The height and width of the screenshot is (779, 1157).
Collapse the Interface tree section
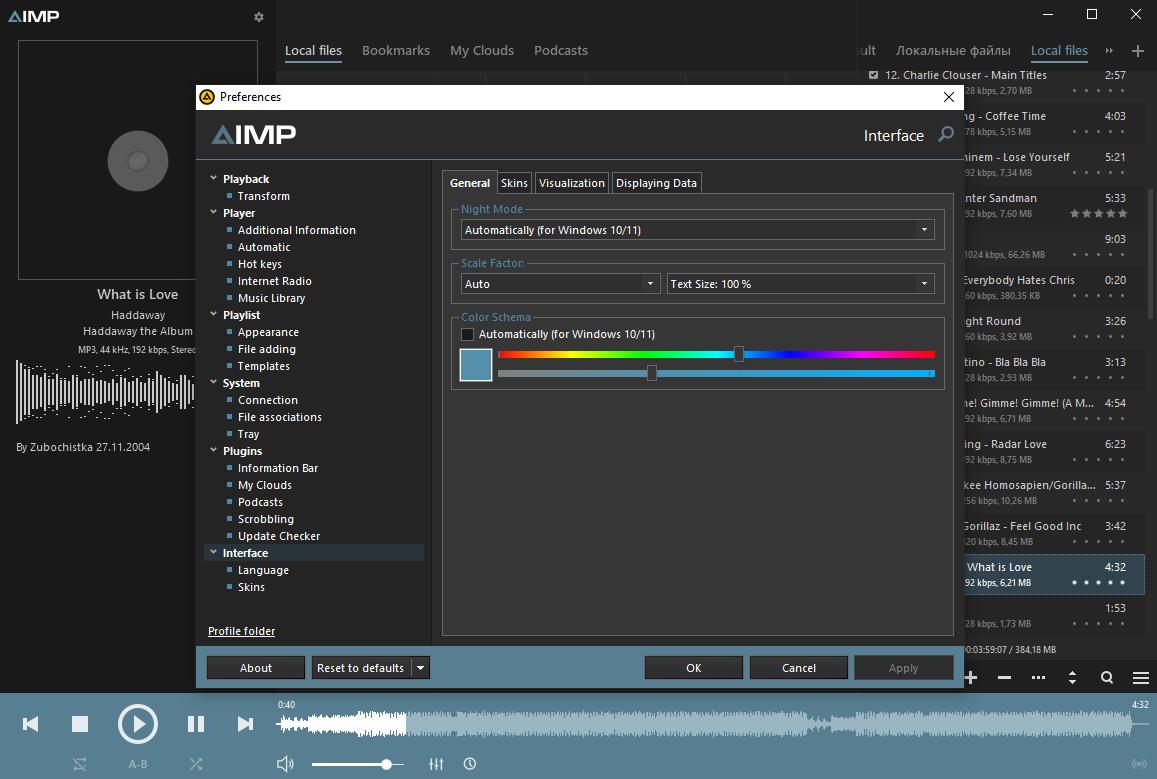(213, 553)
